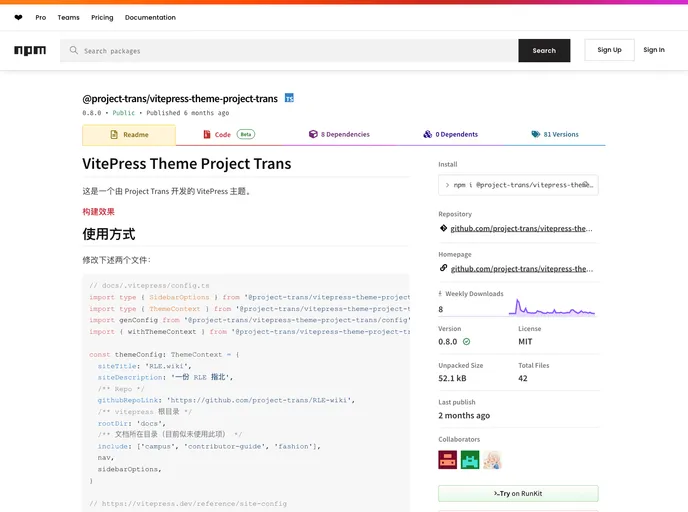This screenshot has height=512, width=688.
Task: Open the Pro menu item
Action: pyautogui.click(x=41, y=18)
